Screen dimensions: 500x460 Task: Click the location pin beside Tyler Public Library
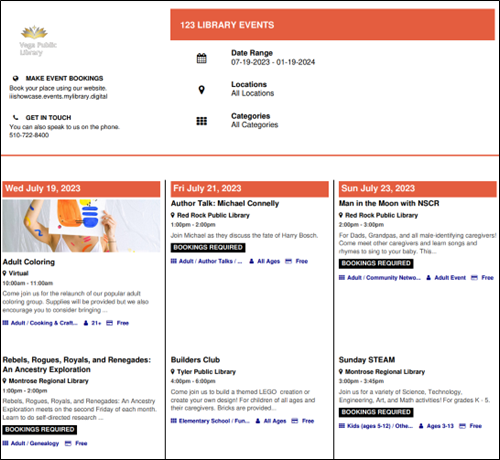coord(173,371)
